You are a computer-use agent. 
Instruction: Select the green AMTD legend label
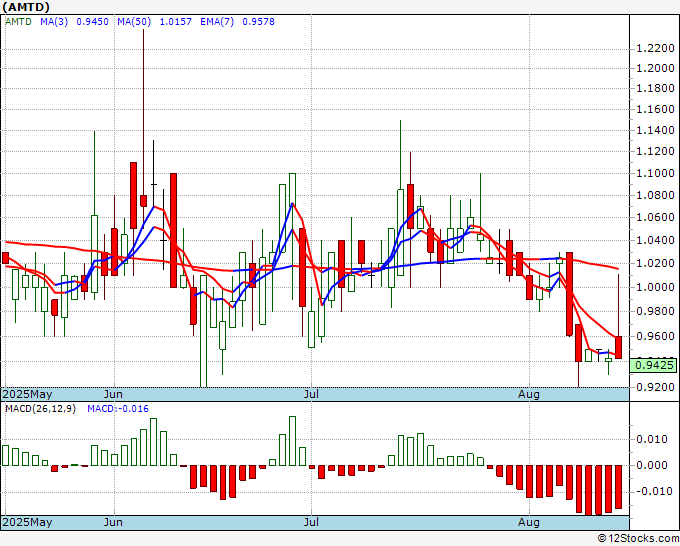coord(18,22)
